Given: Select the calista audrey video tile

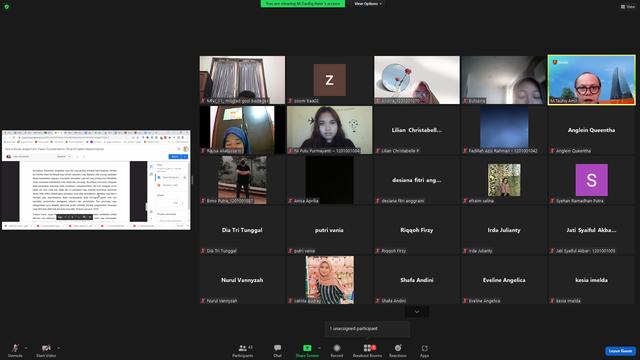Looking at the screenshot, I should (329, 280).
